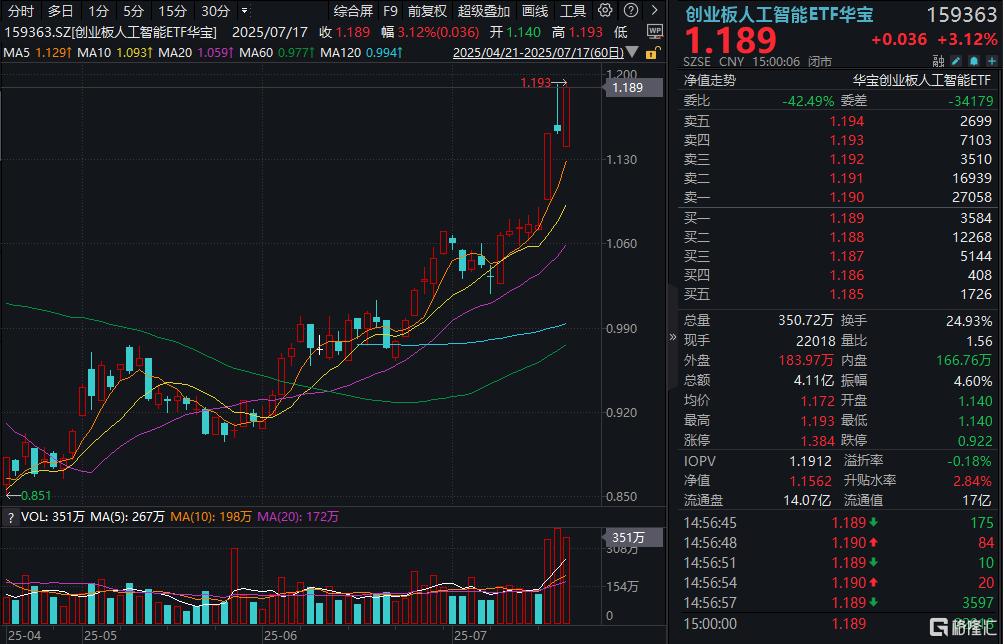The height and width of the screenshot is (644, 1004).
Task: Click the stock title 创业板人工智能ETF华宝 in quote panel
Action: [x=779, y=14]
